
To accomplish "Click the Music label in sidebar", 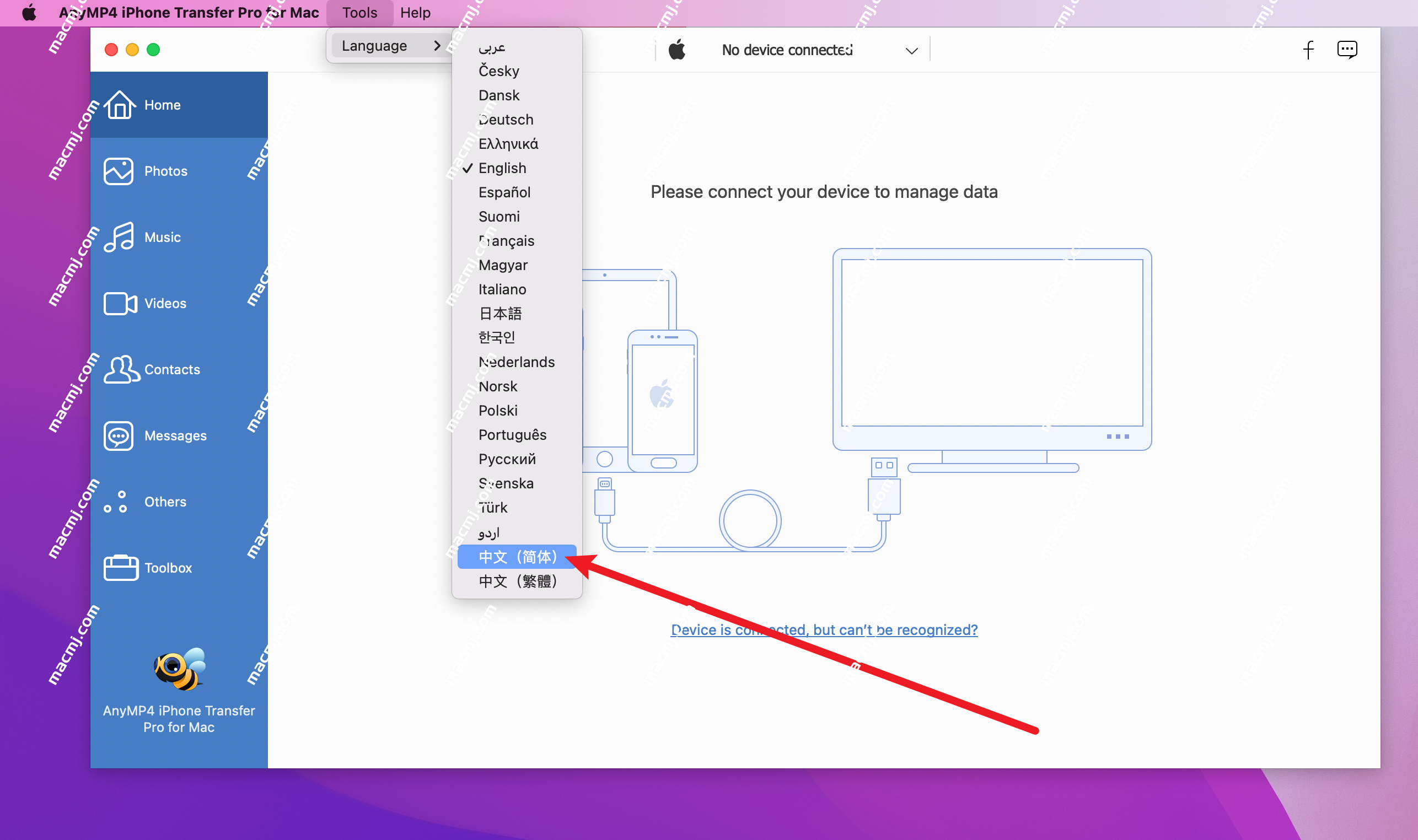I will pyautogui.click(x=163, y=238).
